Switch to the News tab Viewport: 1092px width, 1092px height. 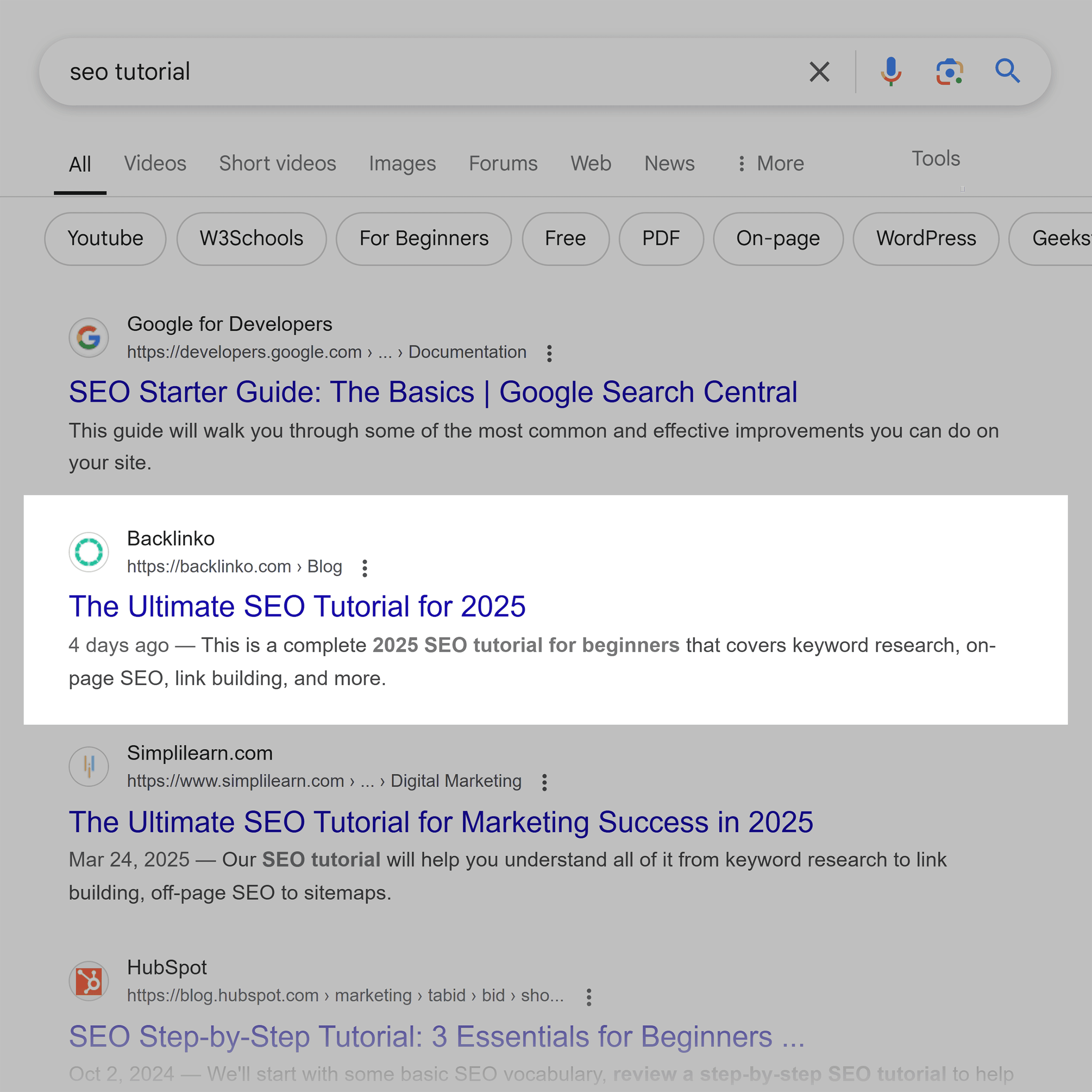[x=669, y=163]
